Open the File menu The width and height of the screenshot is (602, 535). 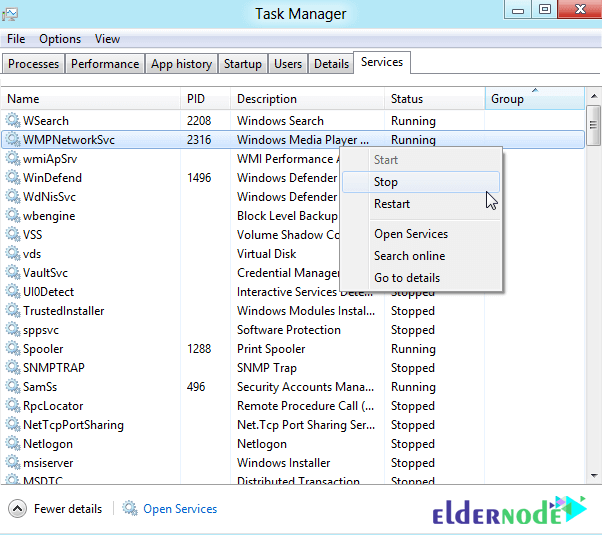click(16, 39)
